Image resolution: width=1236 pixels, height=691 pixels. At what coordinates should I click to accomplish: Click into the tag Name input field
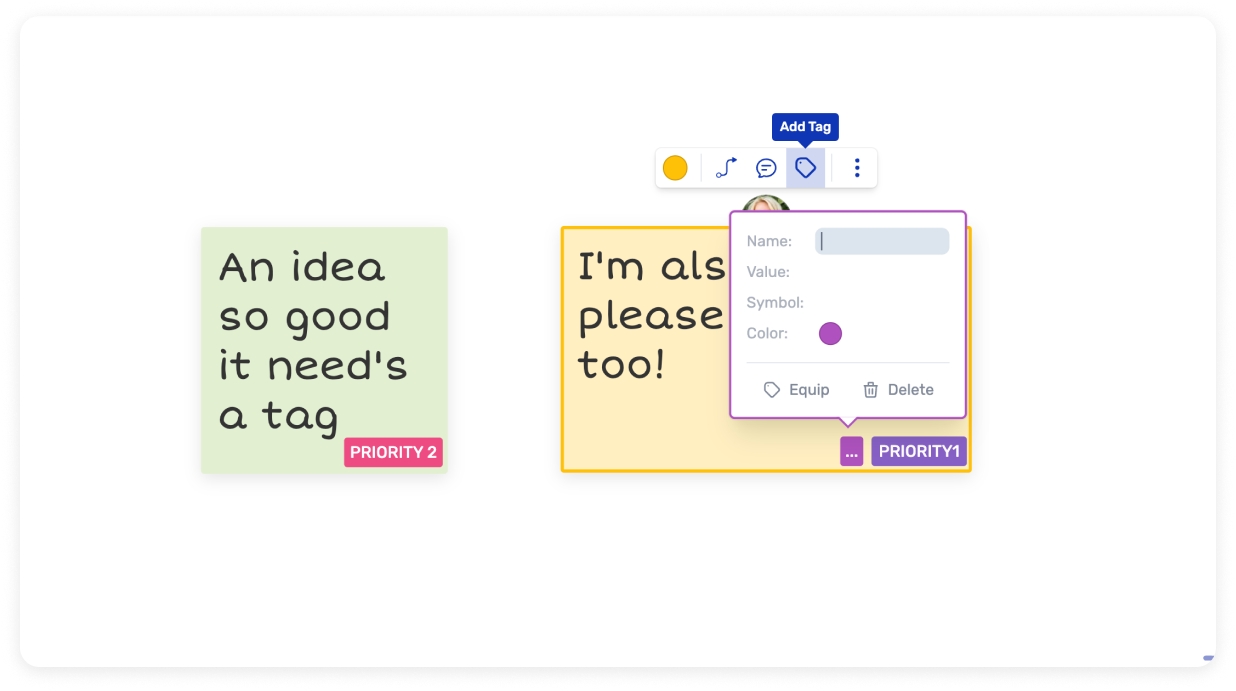(882, 241)
